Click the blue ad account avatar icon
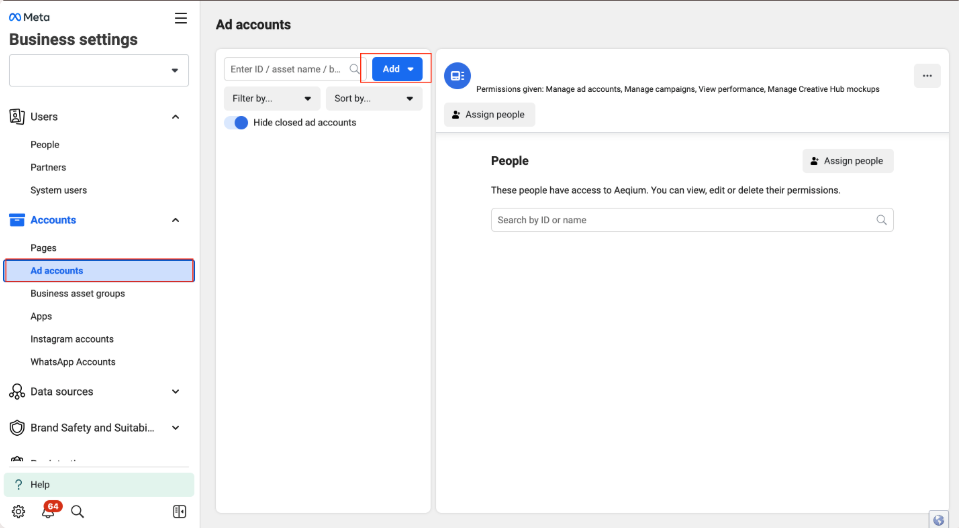959x528 pixels. pos(457,75)
